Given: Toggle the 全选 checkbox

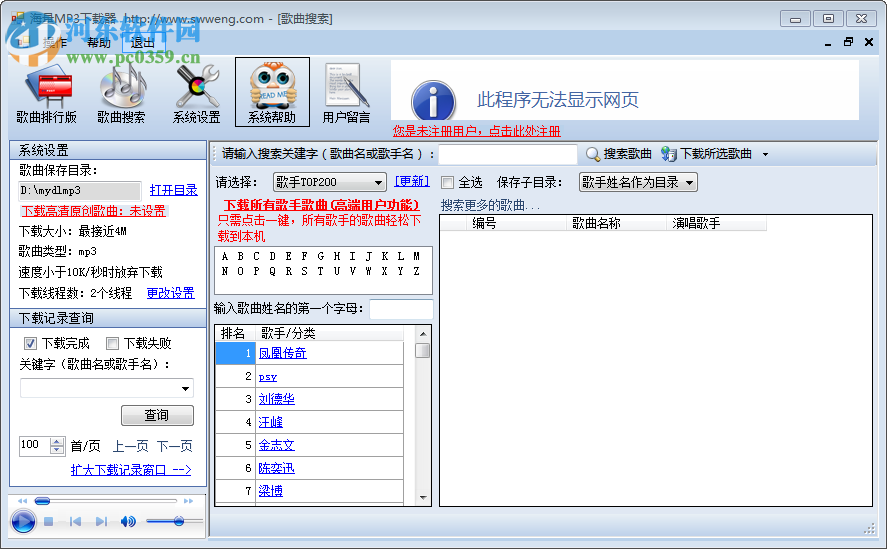Looking at the screenshot, I should coord(447,182).
